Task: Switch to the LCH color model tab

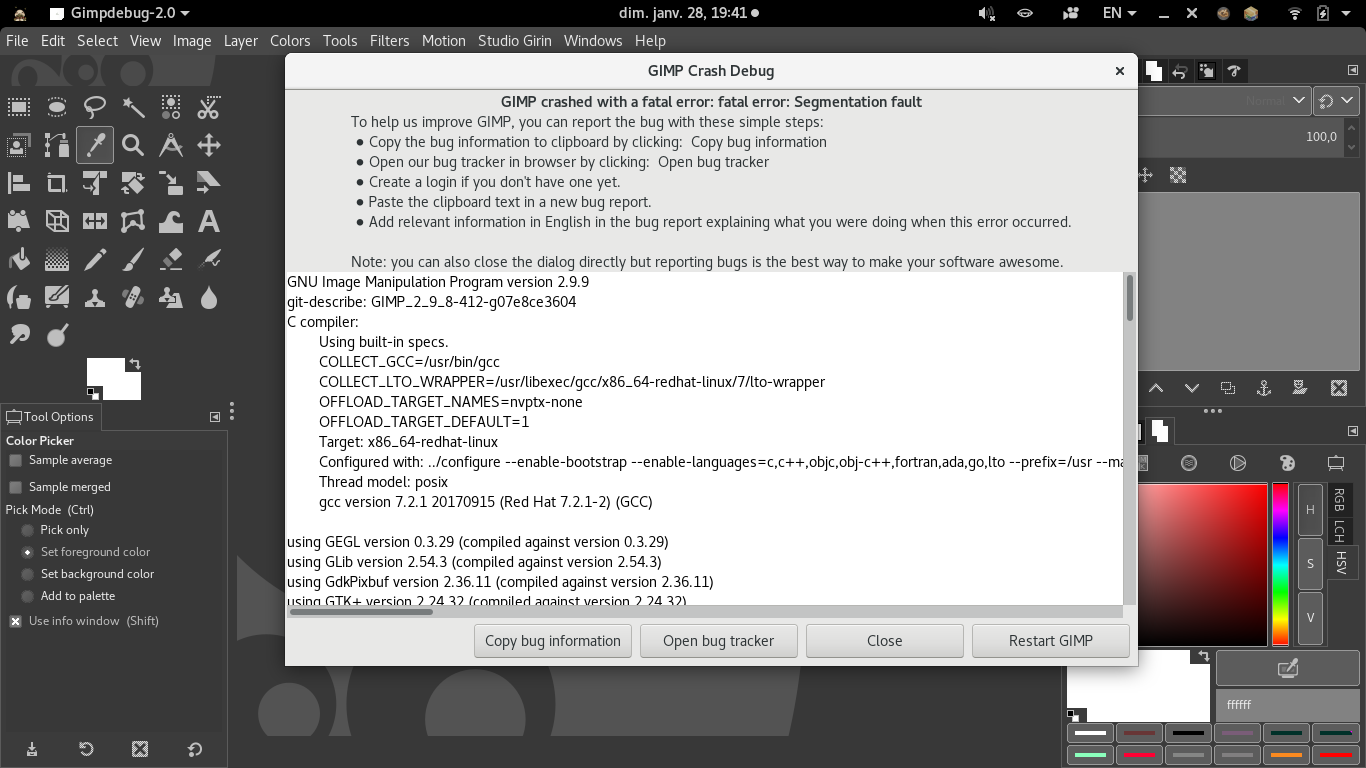Action: point(1339,531)
